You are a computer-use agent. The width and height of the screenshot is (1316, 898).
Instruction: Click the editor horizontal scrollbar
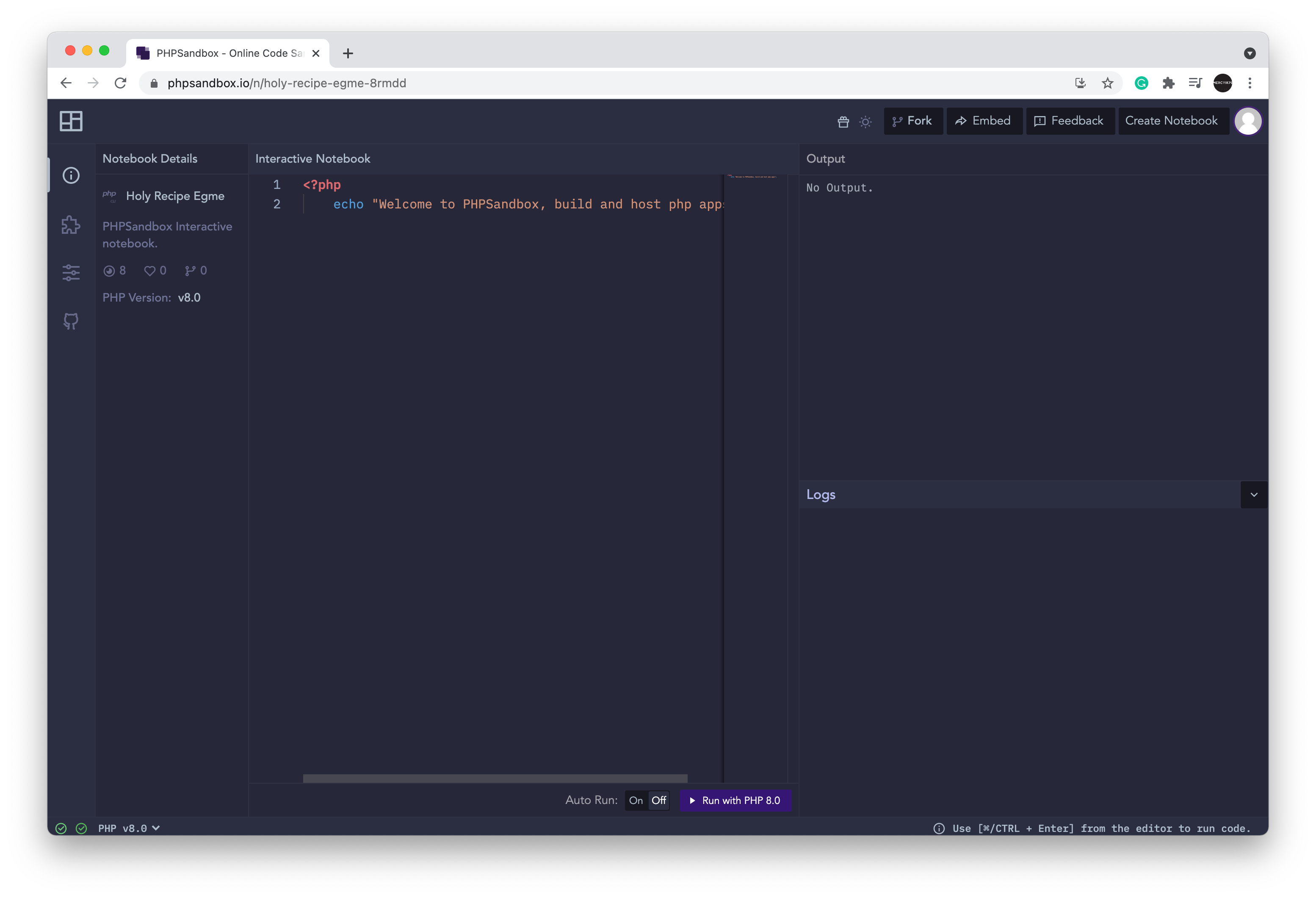(495, 779)
